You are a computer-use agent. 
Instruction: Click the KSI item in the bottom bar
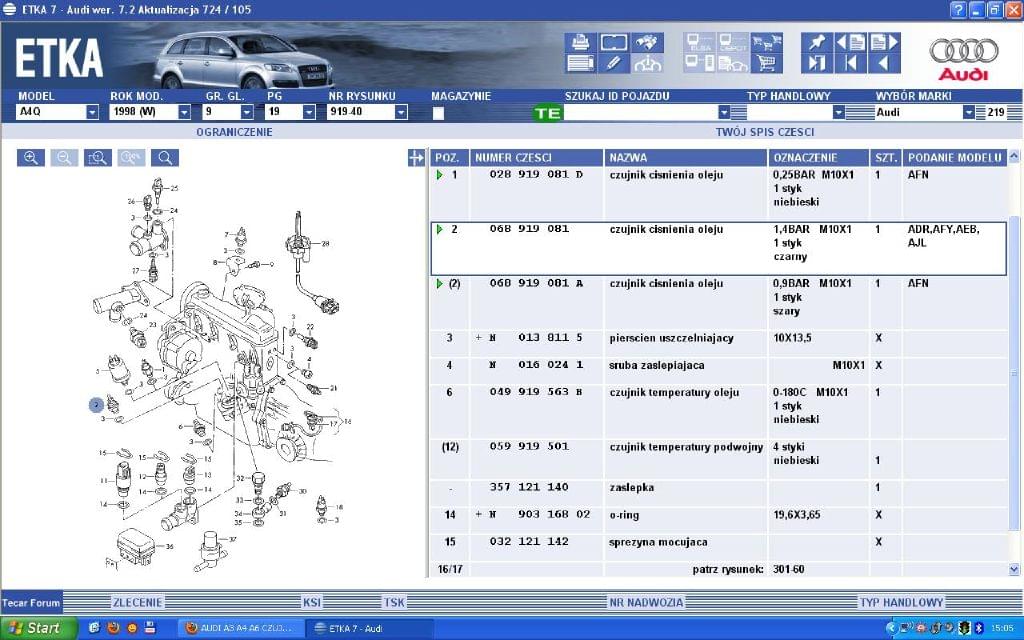click(x=312, y=602)
